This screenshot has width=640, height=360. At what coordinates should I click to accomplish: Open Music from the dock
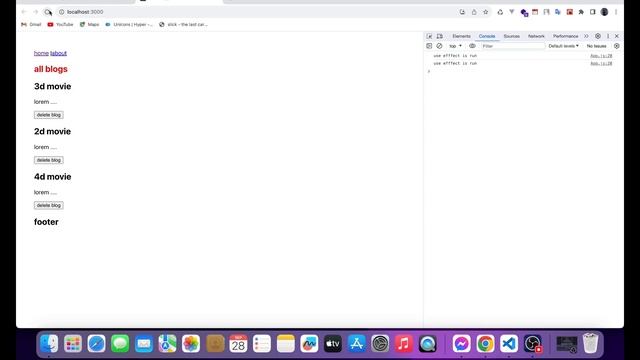(x=404, y=344)
